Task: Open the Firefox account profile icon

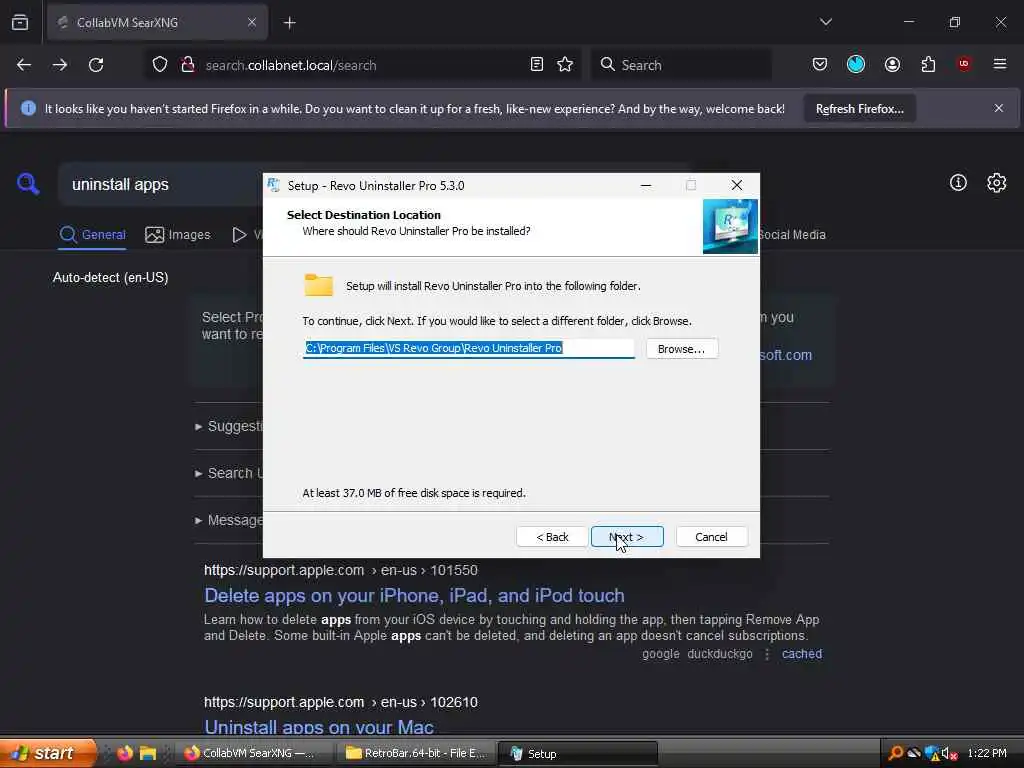Action: tap(892, 64)
